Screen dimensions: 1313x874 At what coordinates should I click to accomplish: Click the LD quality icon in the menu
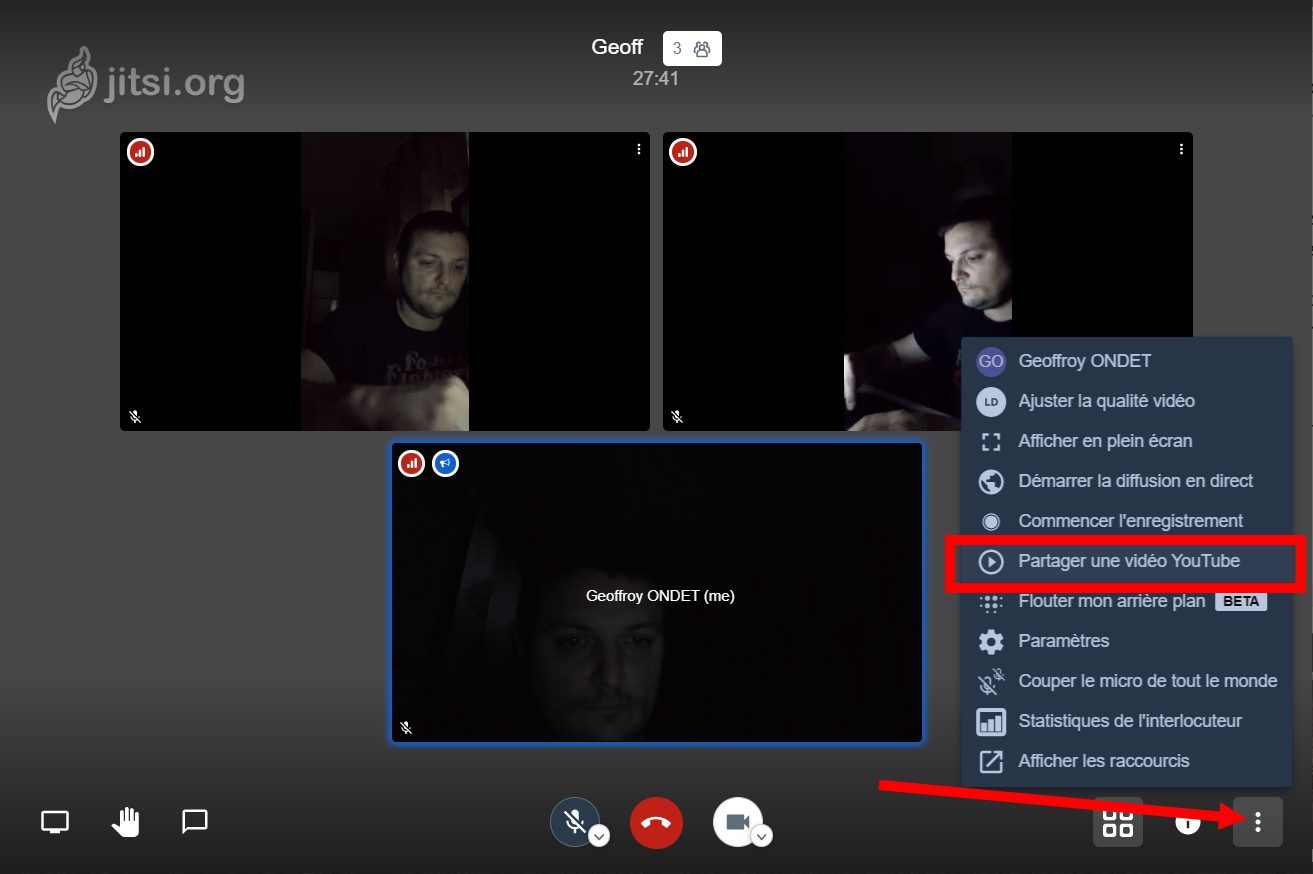[990, 401]
